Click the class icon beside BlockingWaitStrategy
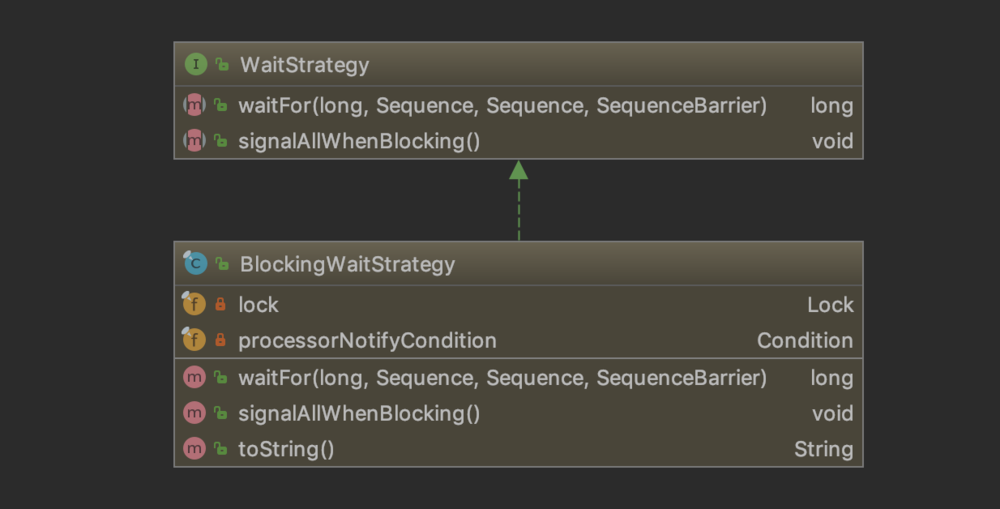Image resolution: width=1000 pixels, height=509 pixels. [x=195, y=264]
